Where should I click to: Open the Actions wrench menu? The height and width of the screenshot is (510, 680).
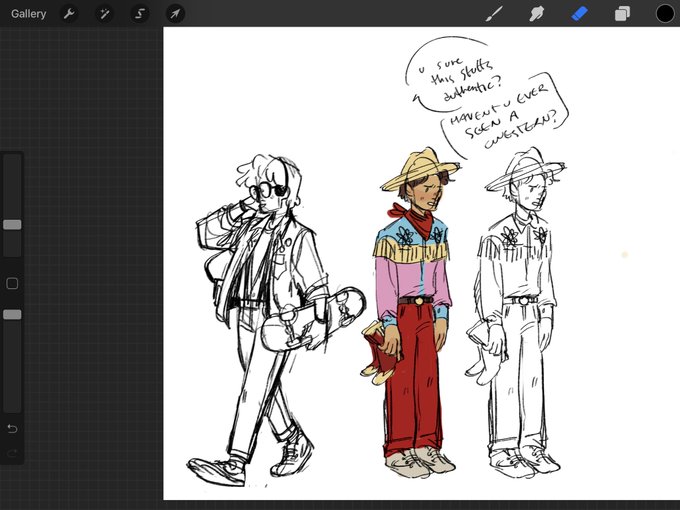(69, 14)
